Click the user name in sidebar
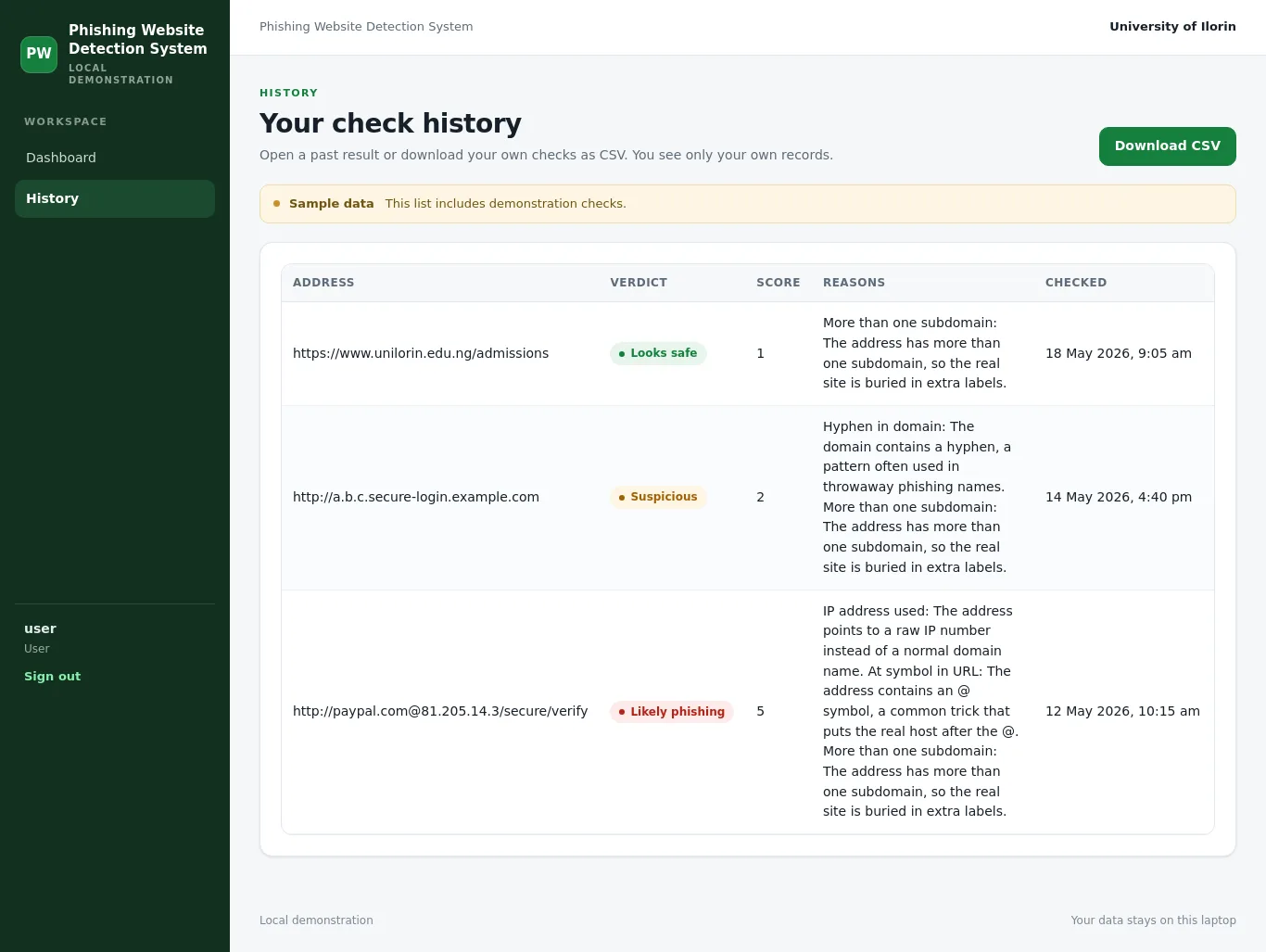This screenshot has height=952, width=1266. point(40,628)
